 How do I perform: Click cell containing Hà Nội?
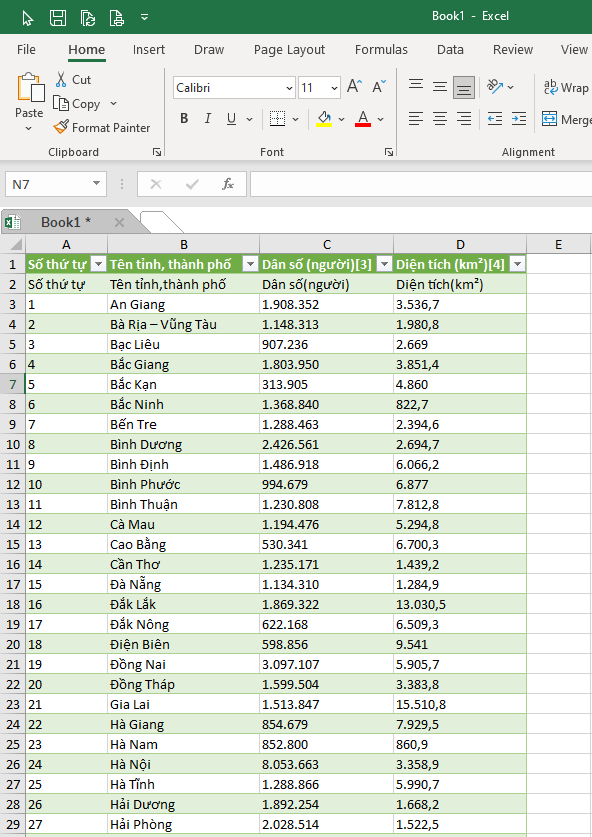(x=184, y=764)
